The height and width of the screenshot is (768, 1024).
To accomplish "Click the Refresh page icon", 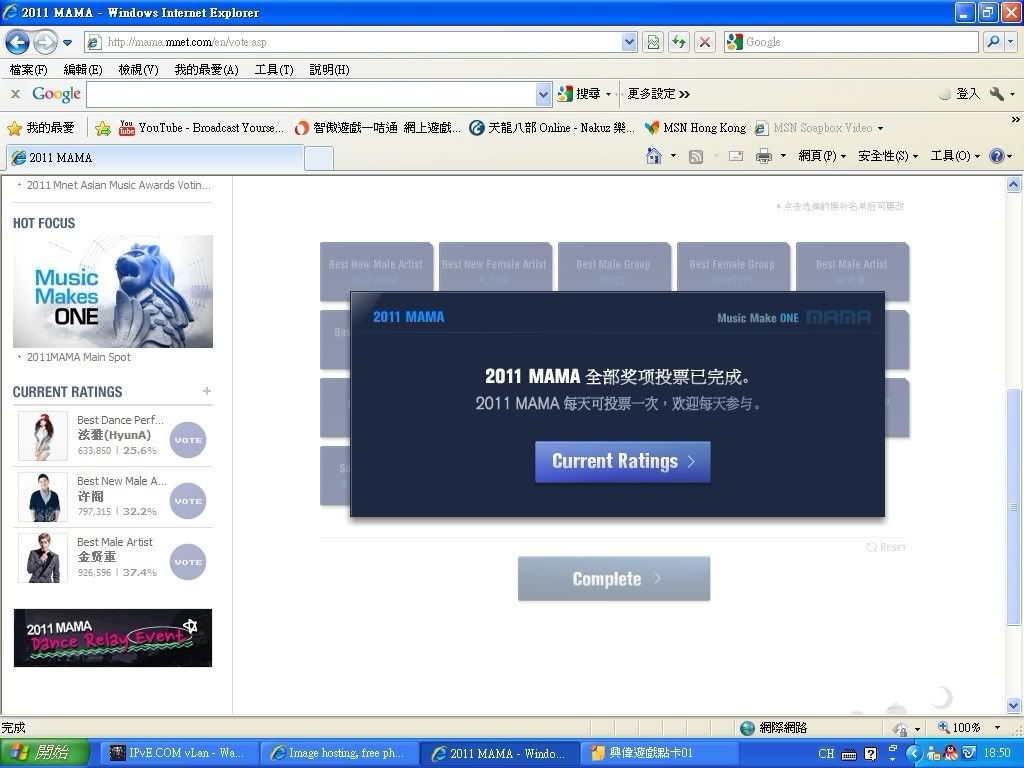I will (x=679, y=42).
